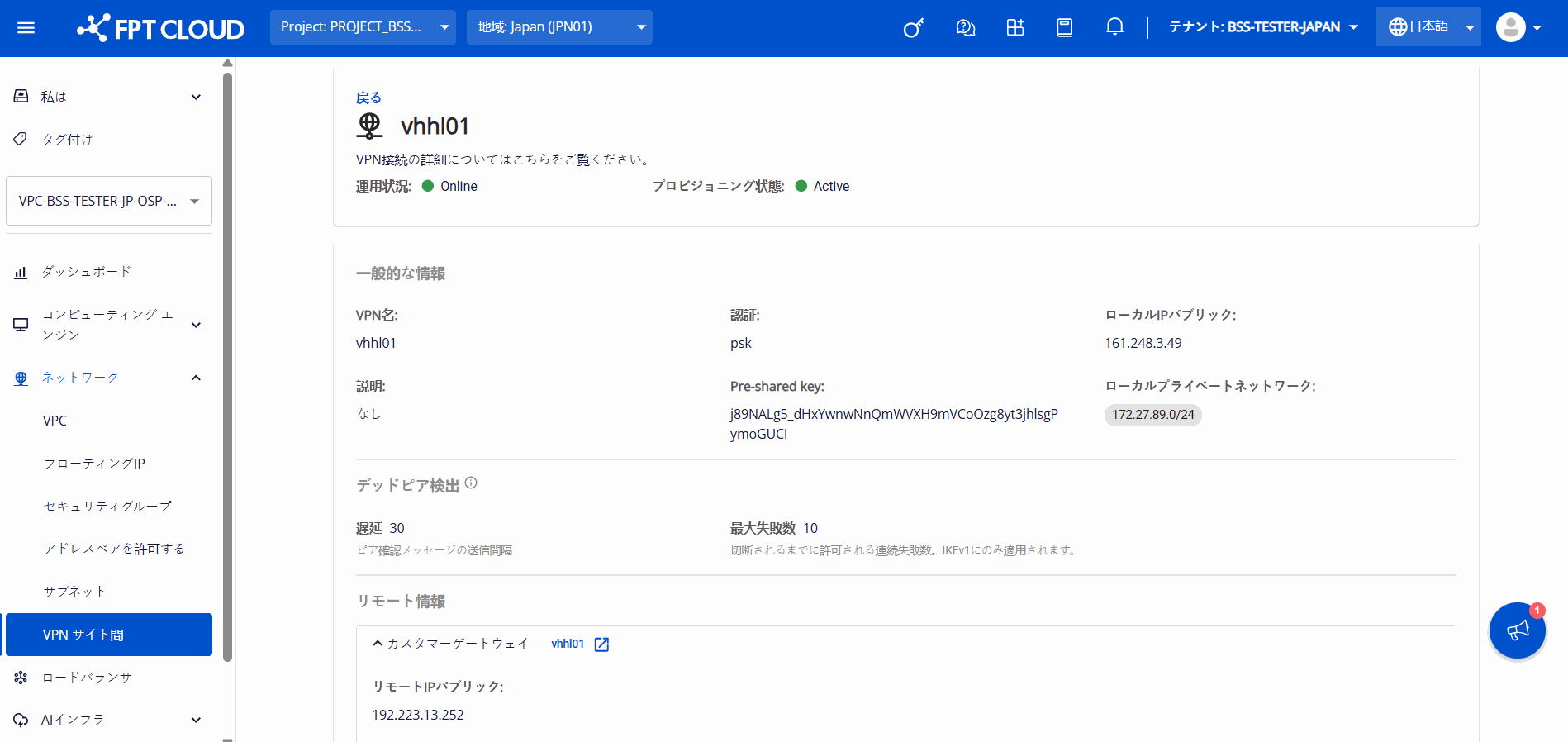
Task: Click the 172.27.89.0/24 network chip
Action: click(x=1153, y=415)
